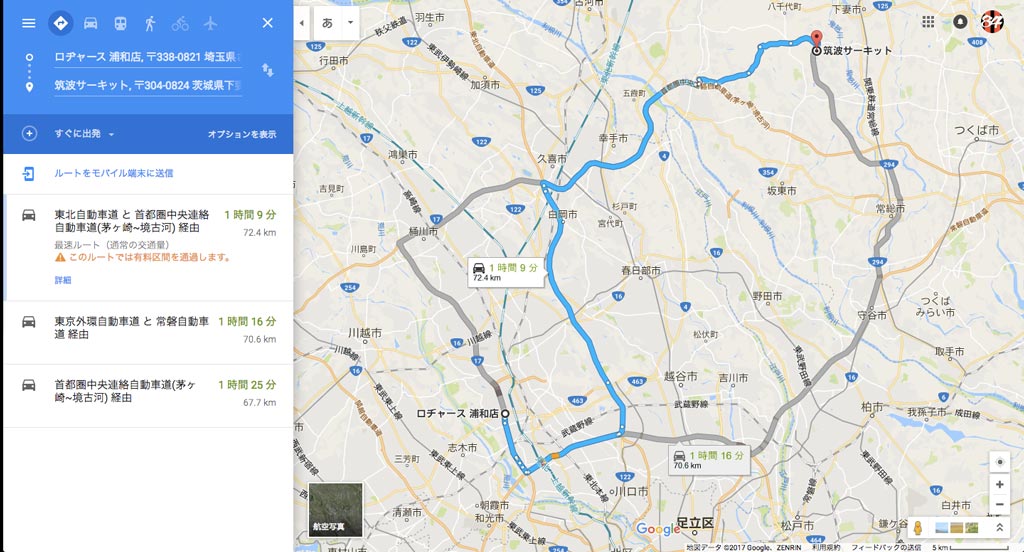Screen dimensions: 1024x552
Task: Open the すぐに出発 departure time dropdown
Action: point(84,134)
